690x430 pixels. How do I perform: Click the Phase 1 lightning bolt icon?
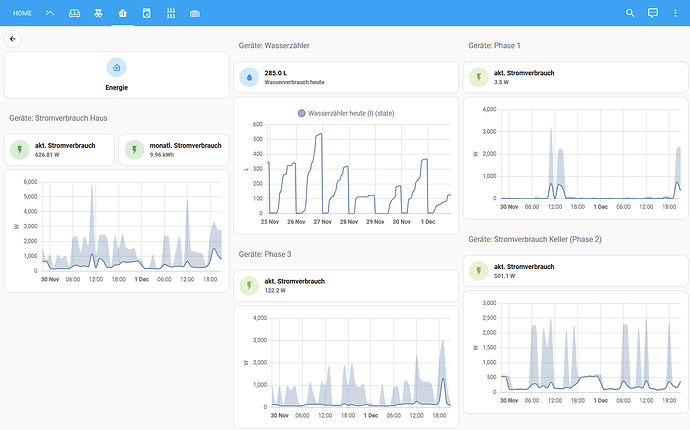point(478,77)
